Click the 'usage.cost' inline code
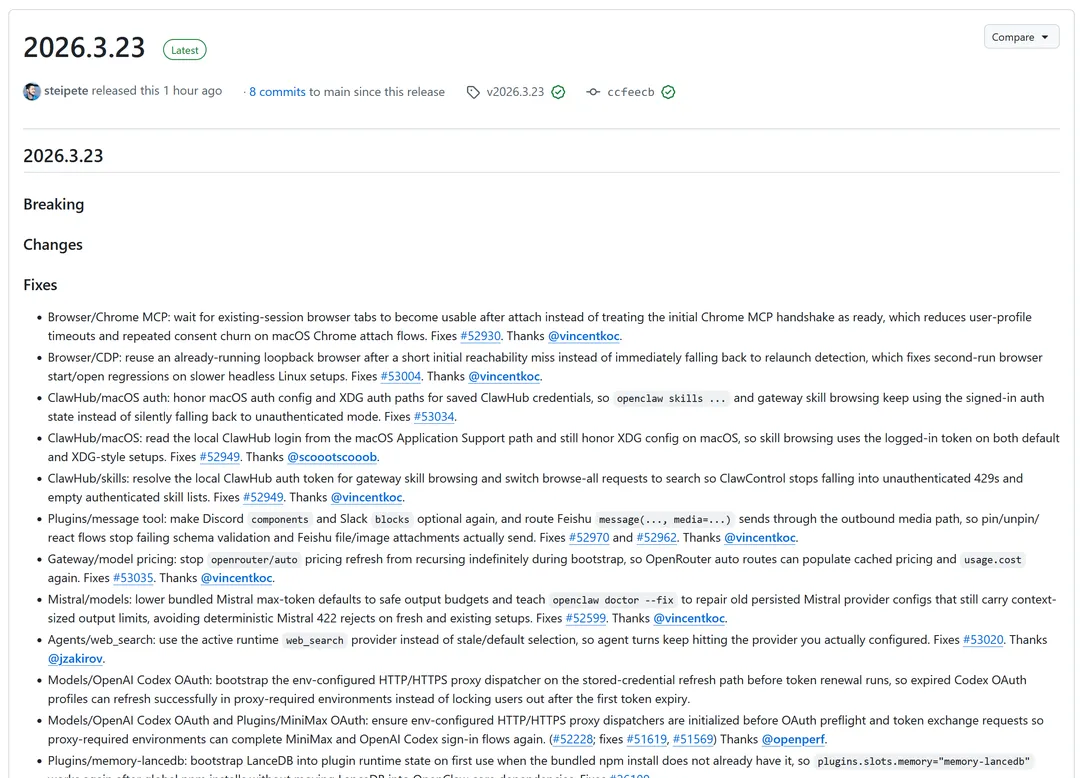 coord(993,560)
